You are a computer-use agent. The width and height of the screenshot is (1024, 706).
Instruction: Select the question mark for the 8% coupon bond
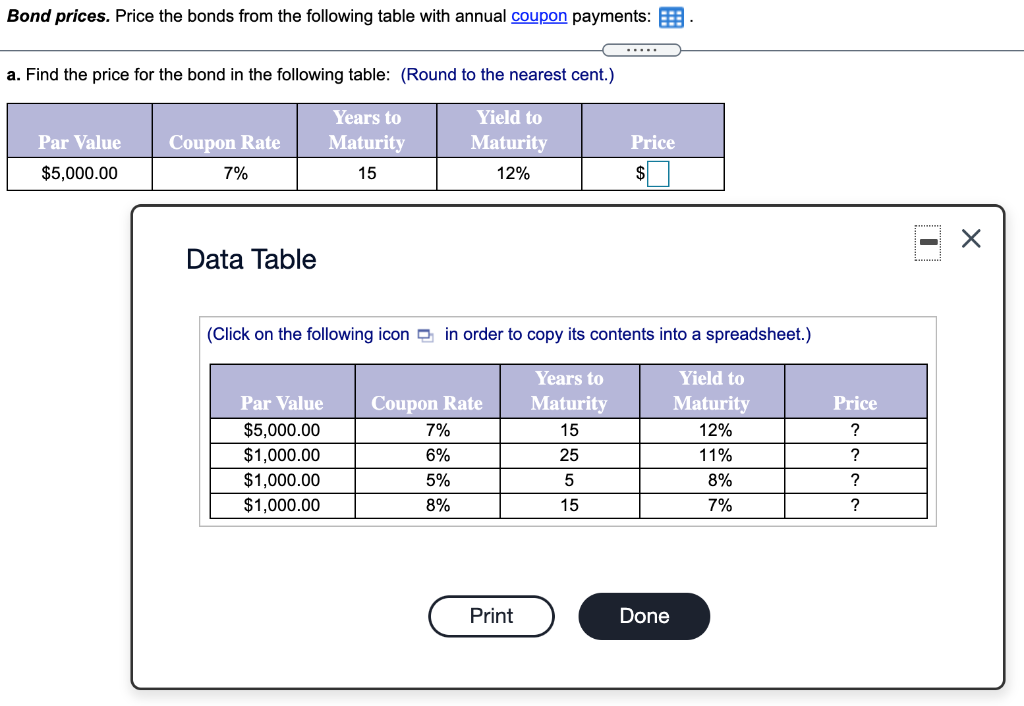point(855,505)
